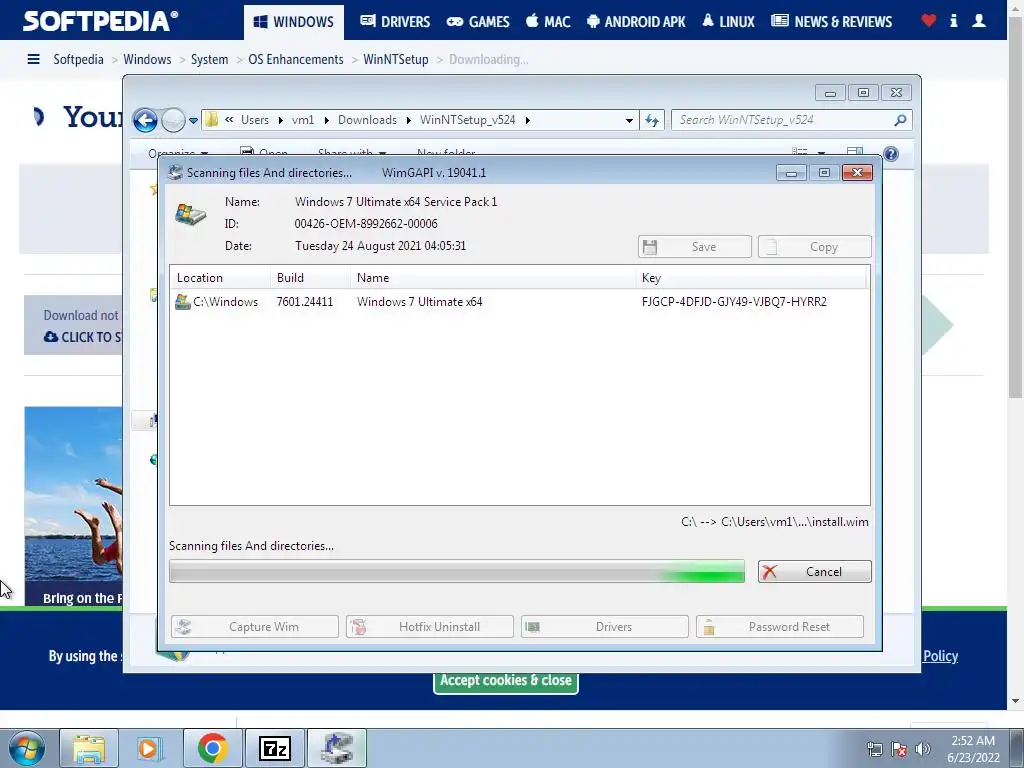Click the Linux penguin icon on Softpedia
Viewport: 1024px width, 768px height.
[708, 20]
